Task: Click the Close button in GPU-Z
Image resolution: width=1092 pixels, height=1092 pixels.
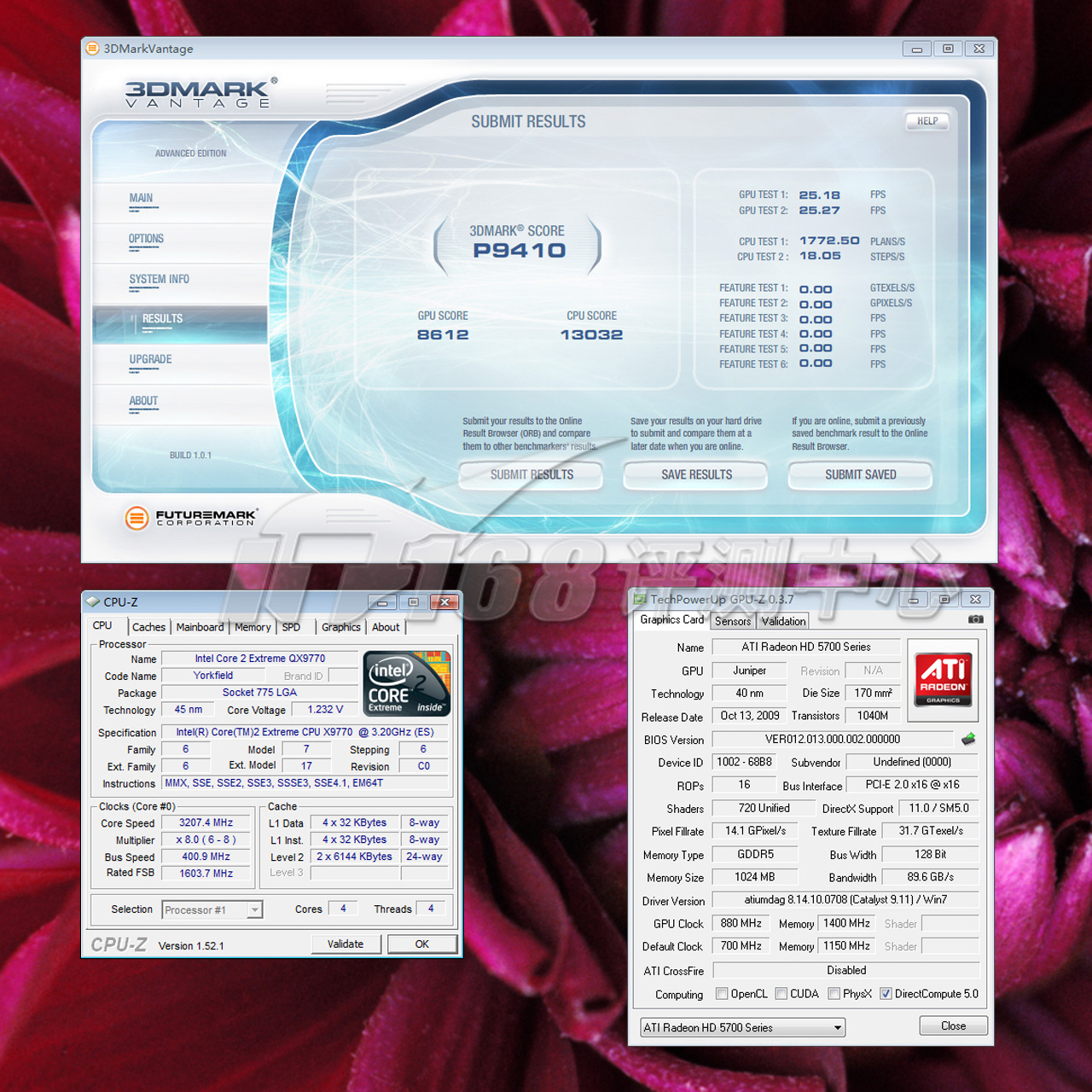Action: point(953,1025)
